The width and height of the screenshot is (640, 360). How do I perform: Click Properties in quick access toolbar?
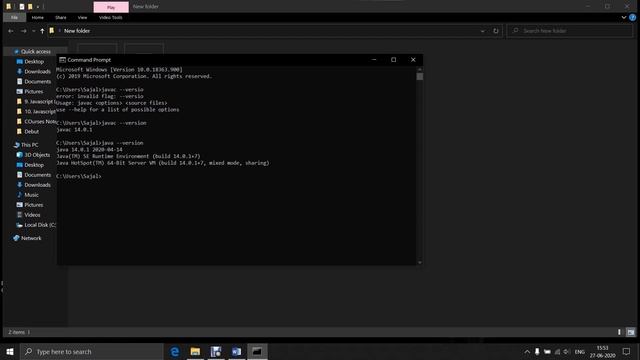(x=22, y=7)
